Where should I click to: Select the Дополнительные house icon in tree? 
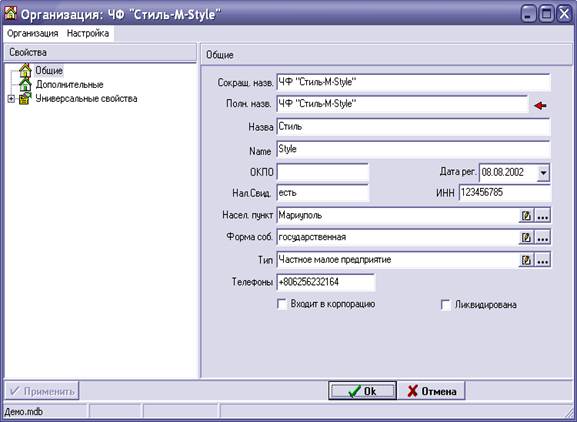[25, 85]
